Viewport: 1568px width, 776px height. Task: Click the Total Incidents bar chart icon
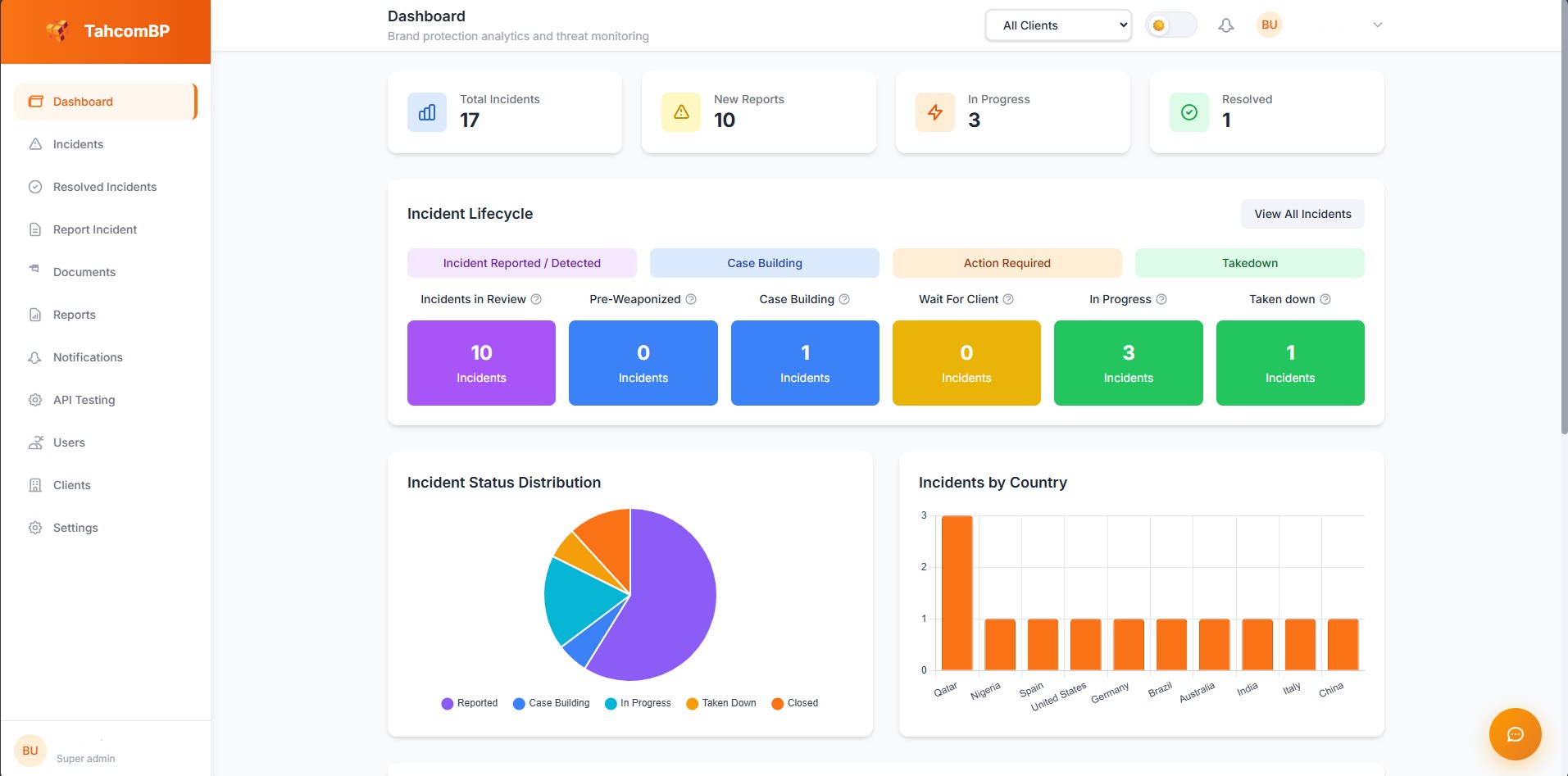[427, 112]
